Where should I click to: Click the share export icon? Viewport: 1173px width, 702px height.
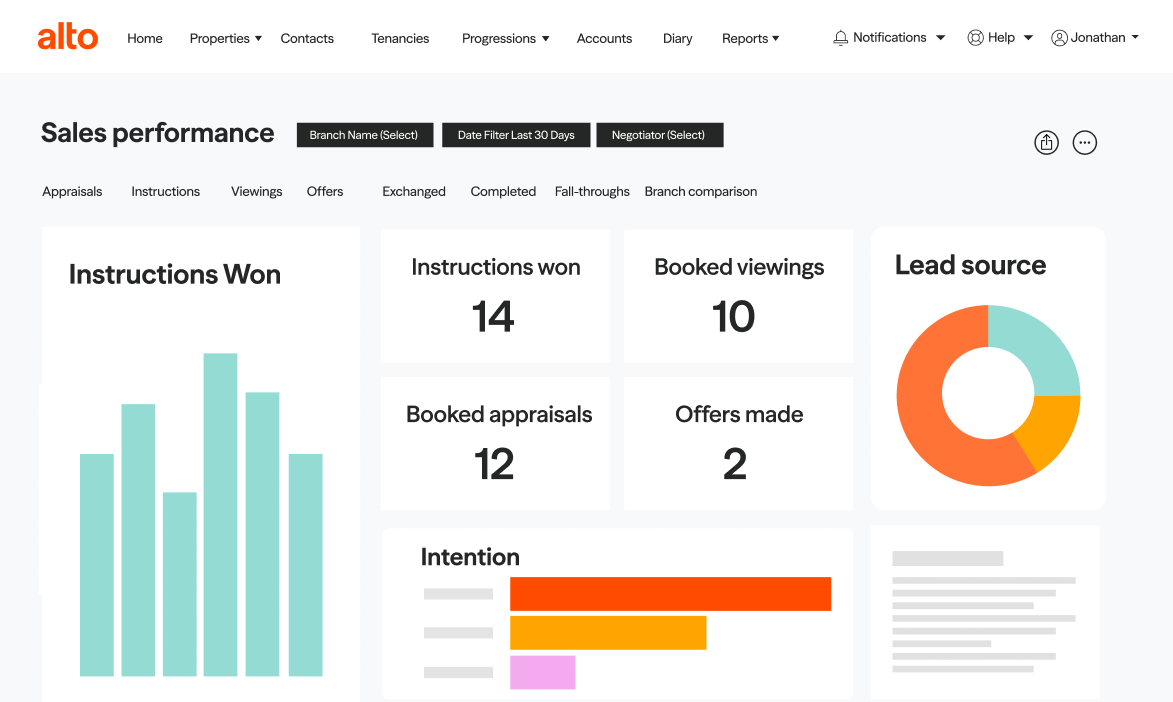pyautogui.click(x=1046, y=143)
